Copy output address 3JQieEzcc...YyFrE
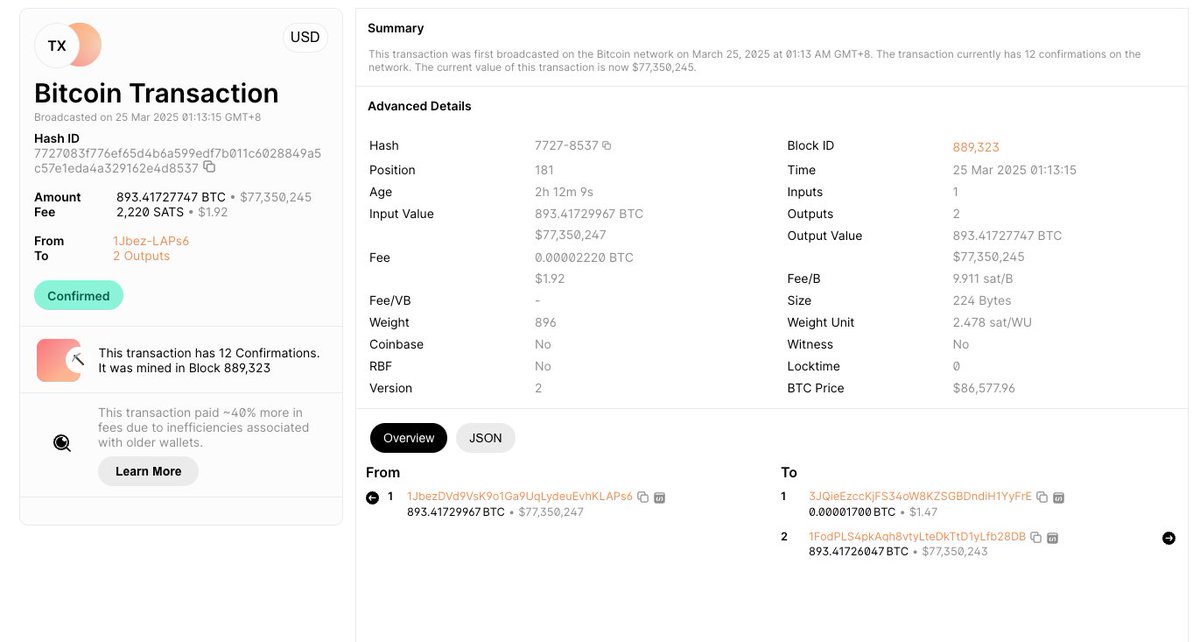1200x642 pixels. [x=1042, y=497]
